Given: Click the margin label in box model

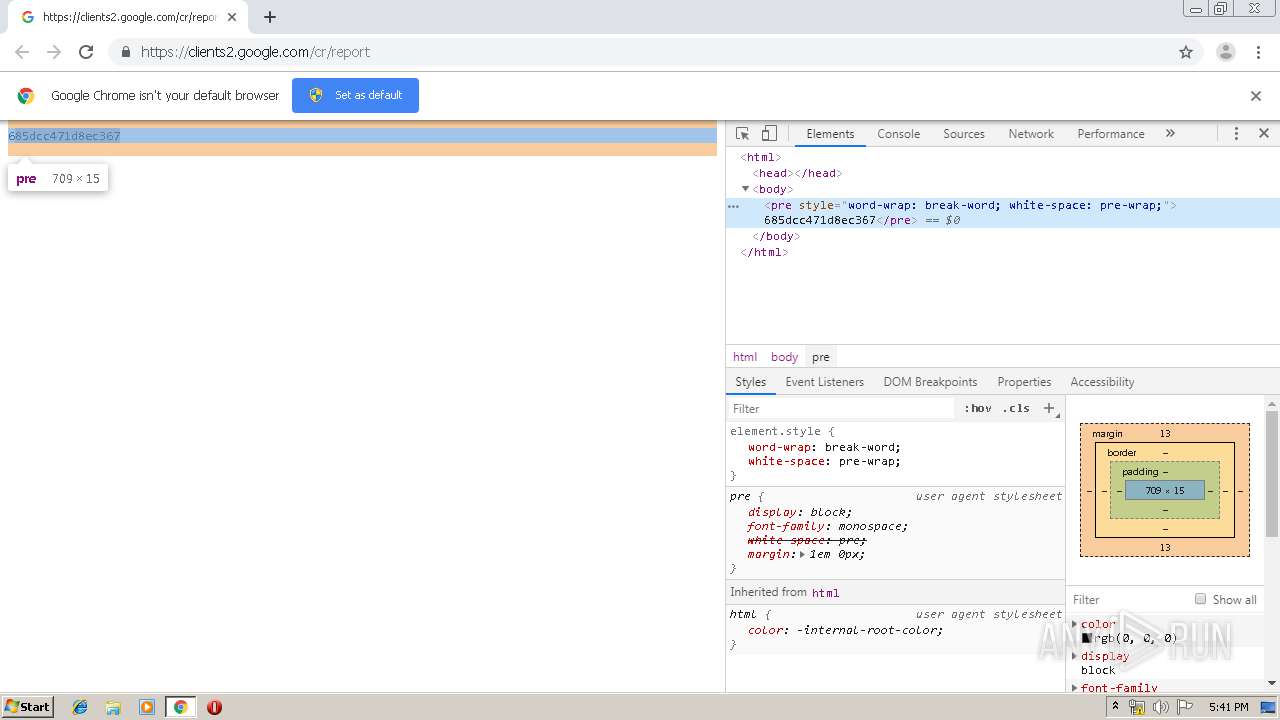Looking at the screenshot, I should pos(1107,434).
